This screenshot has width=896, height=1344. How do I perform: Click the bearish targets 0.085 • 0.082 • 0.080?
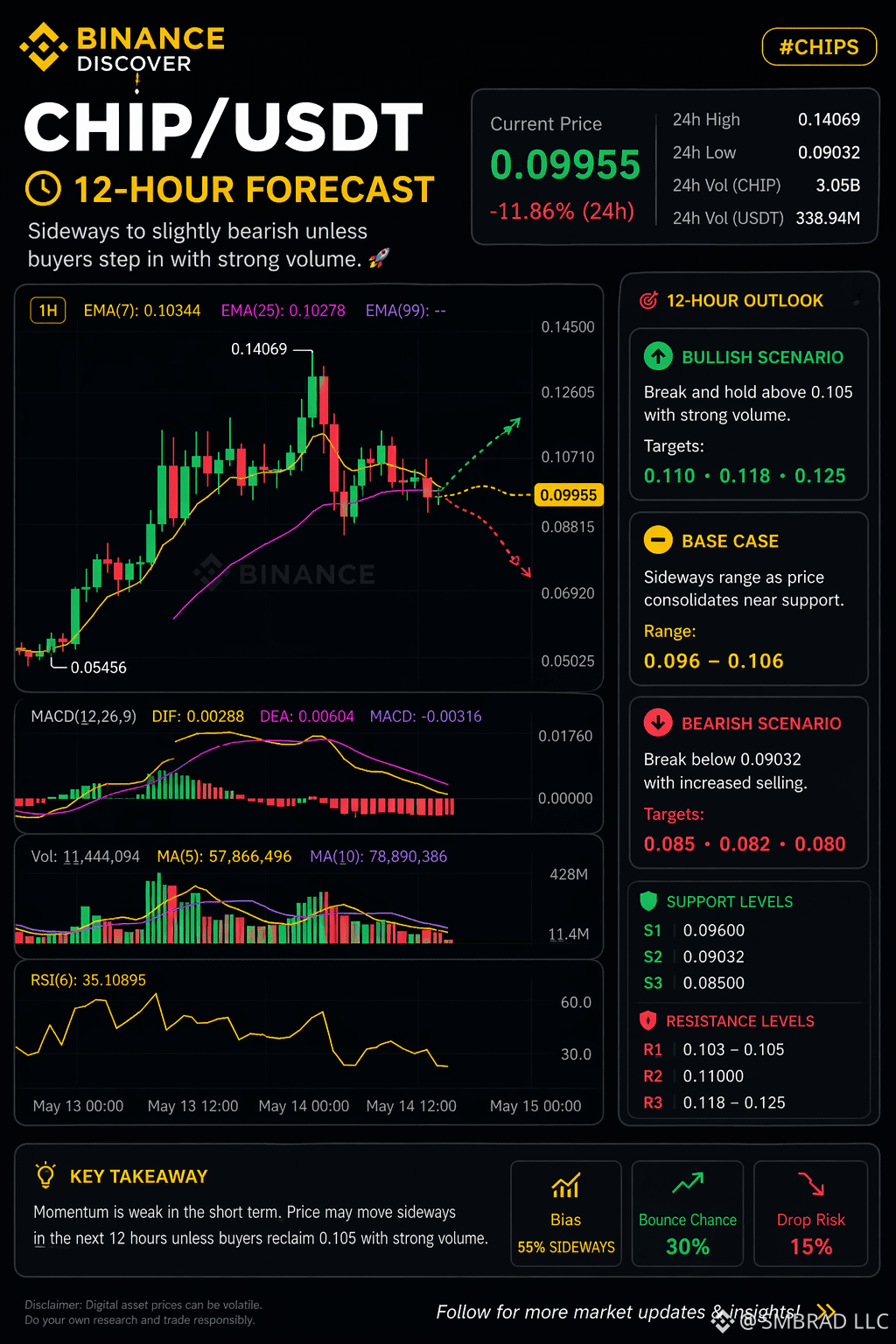[x=745, y=844]
